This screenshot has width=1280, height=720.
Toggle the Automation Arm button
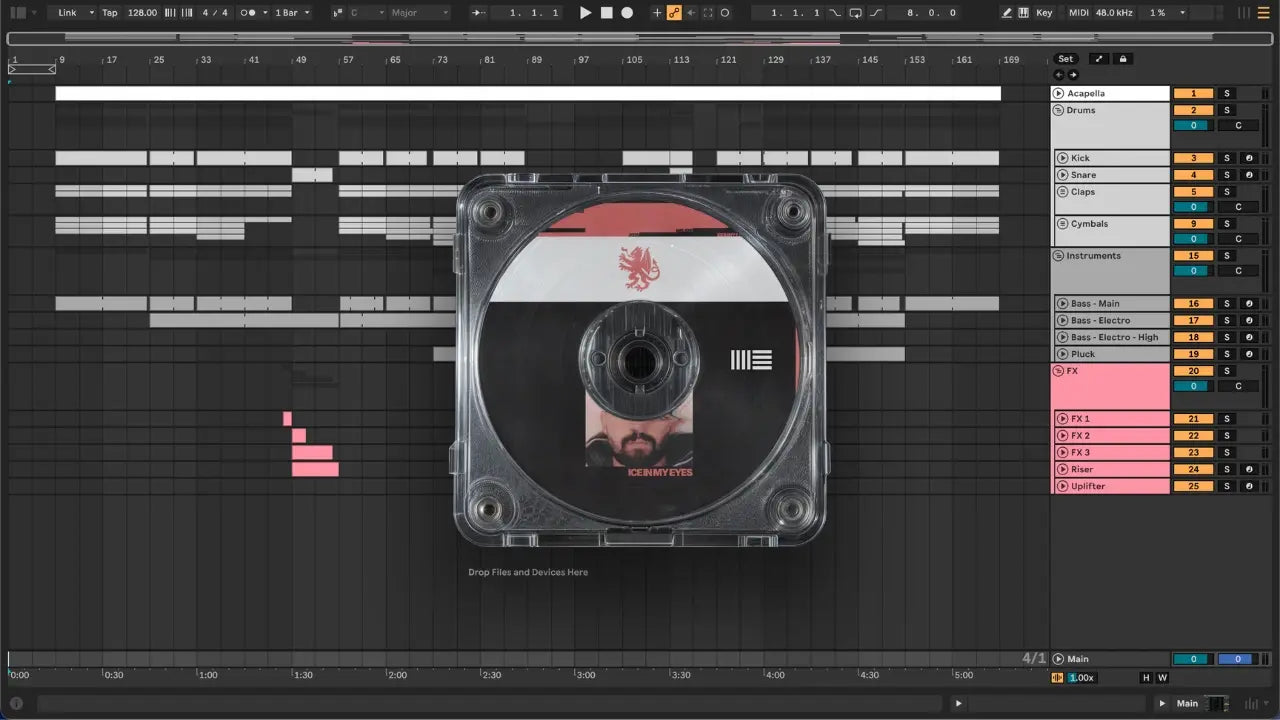click(674, 13)
